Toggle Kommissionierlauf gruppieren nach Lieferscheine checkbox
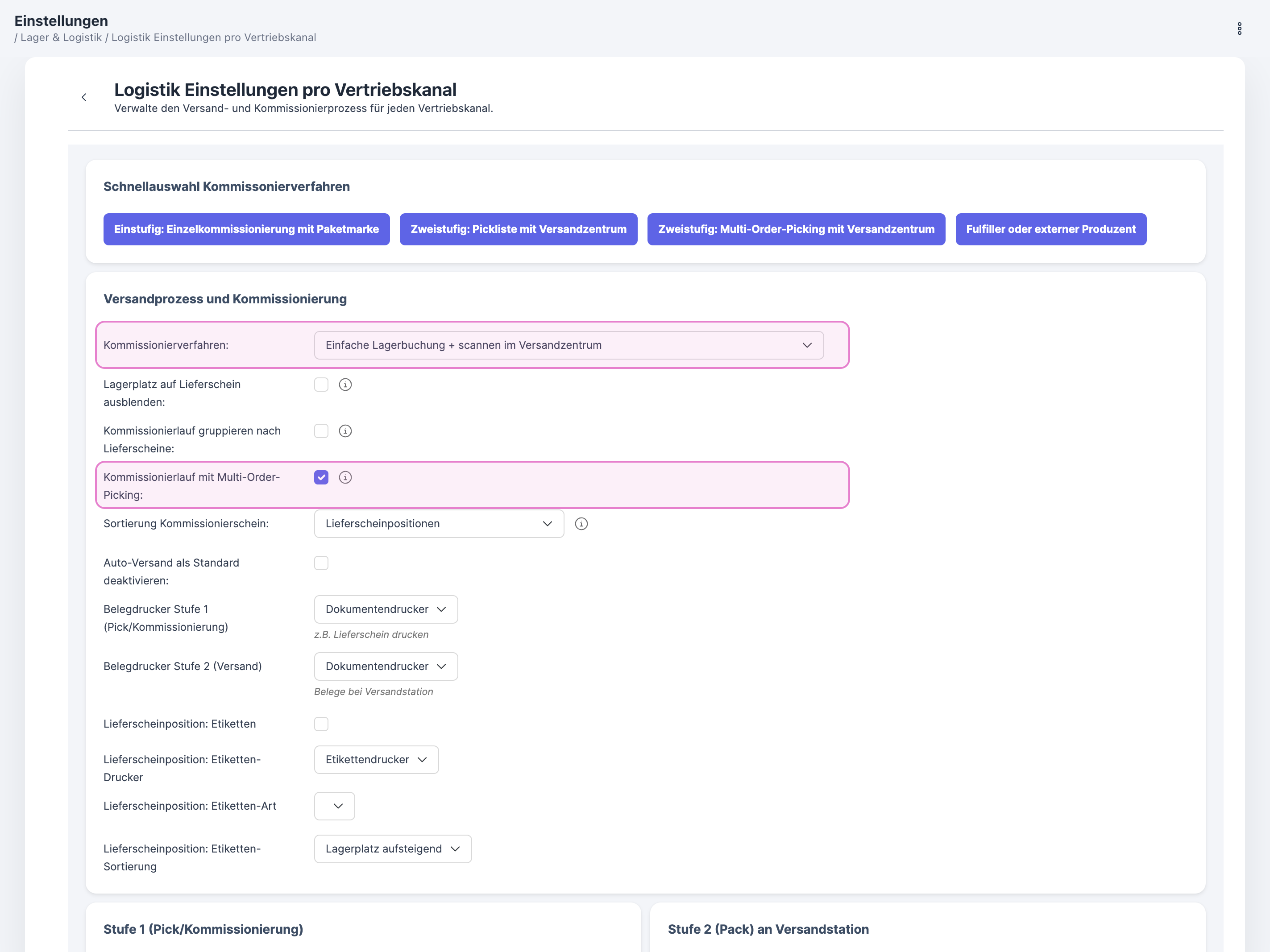The image size is (1270, 952). pos(321,431)
